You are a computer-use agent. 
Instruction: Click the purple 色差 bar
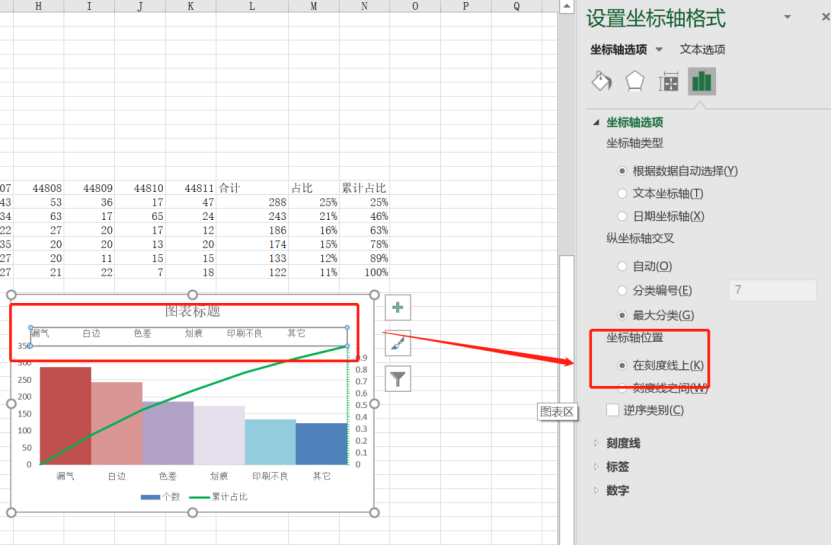pyautogui.click(x=167, y=433)
